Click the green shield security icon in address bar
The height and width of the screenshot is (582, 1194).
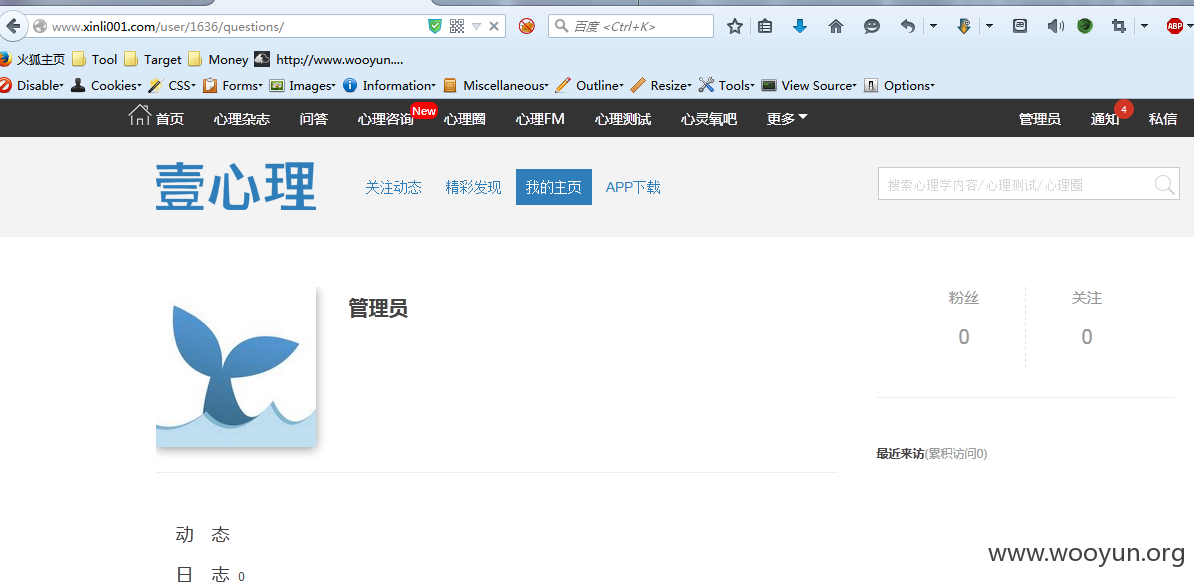pyautogui.click(x=435, y=27)
